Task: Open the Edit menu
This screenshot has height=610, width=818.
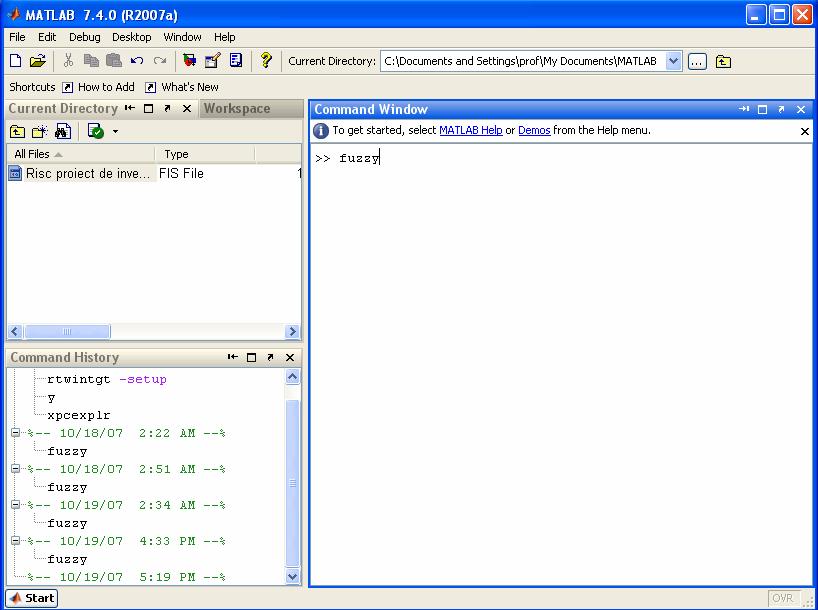Action: coord(47,37)
